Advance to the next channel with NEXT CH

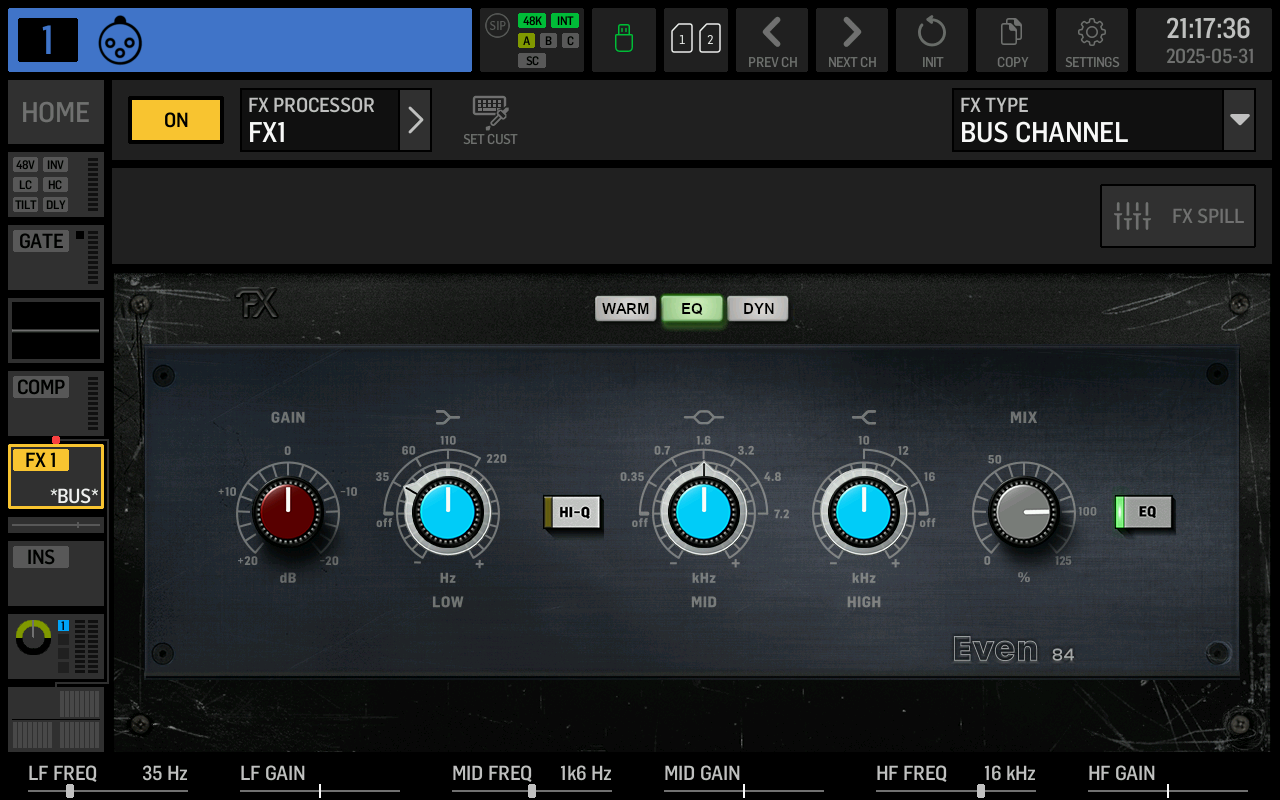[851, 40]
